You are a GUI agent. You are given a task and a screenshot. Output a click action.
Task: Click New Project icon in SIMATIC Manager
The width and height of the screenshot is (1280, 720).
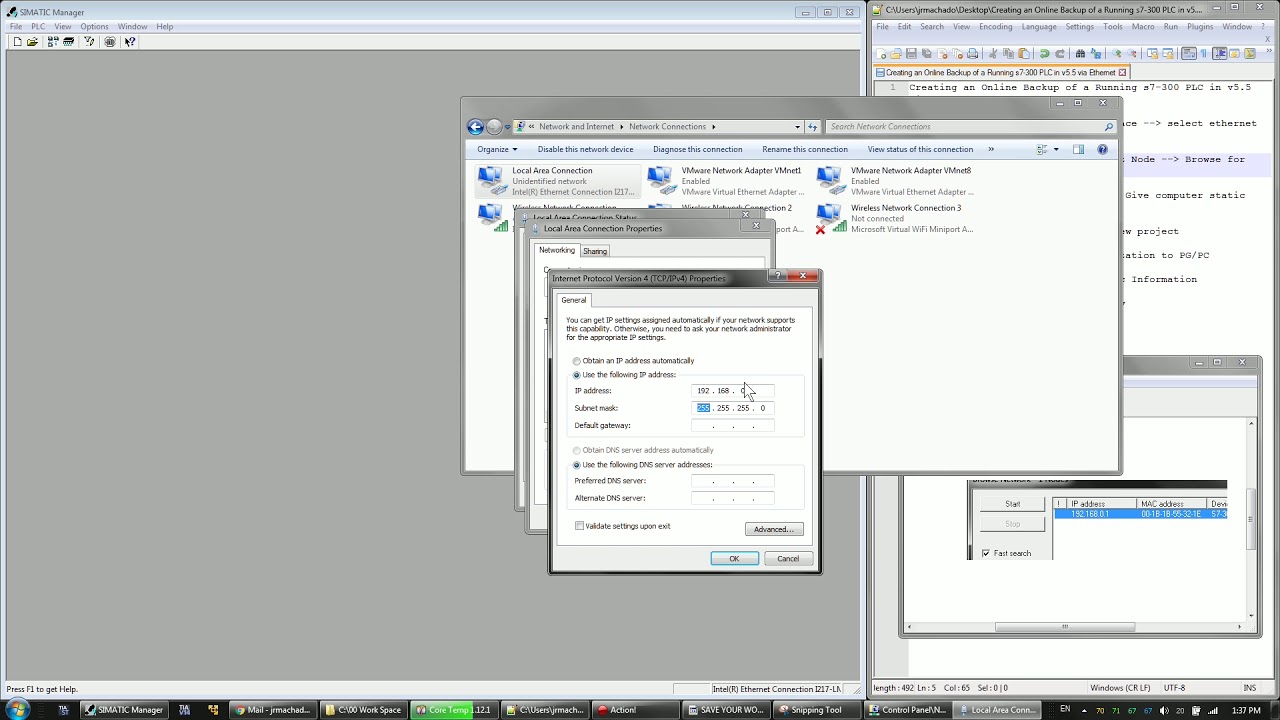coord(17,42)
